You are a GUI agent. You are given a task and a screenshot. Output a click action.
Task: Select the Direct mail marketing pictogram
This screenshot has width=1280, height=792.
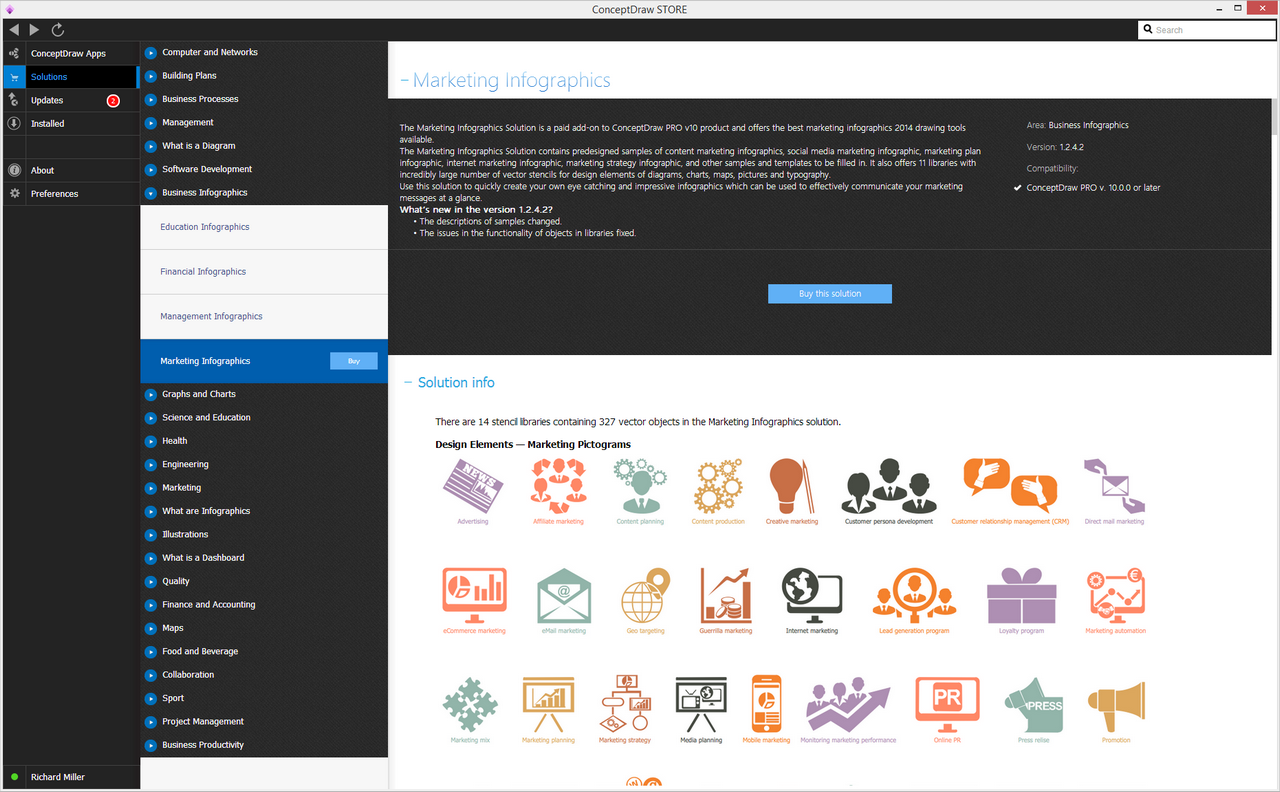pyautogui.click(x=1114, y=486)
